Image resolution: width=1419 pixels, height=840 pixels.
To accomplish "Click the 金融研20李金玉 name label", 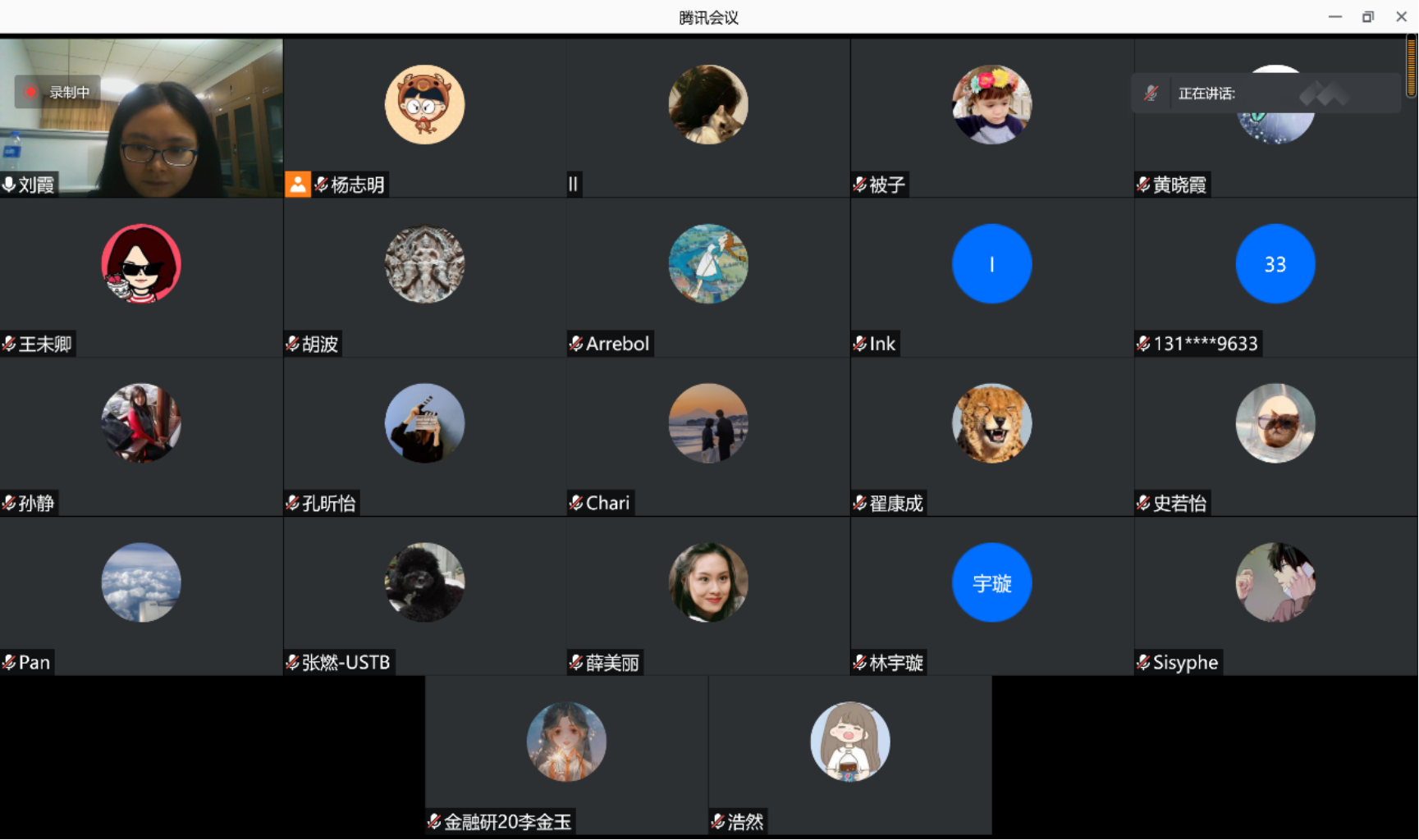I will (507, 821).
